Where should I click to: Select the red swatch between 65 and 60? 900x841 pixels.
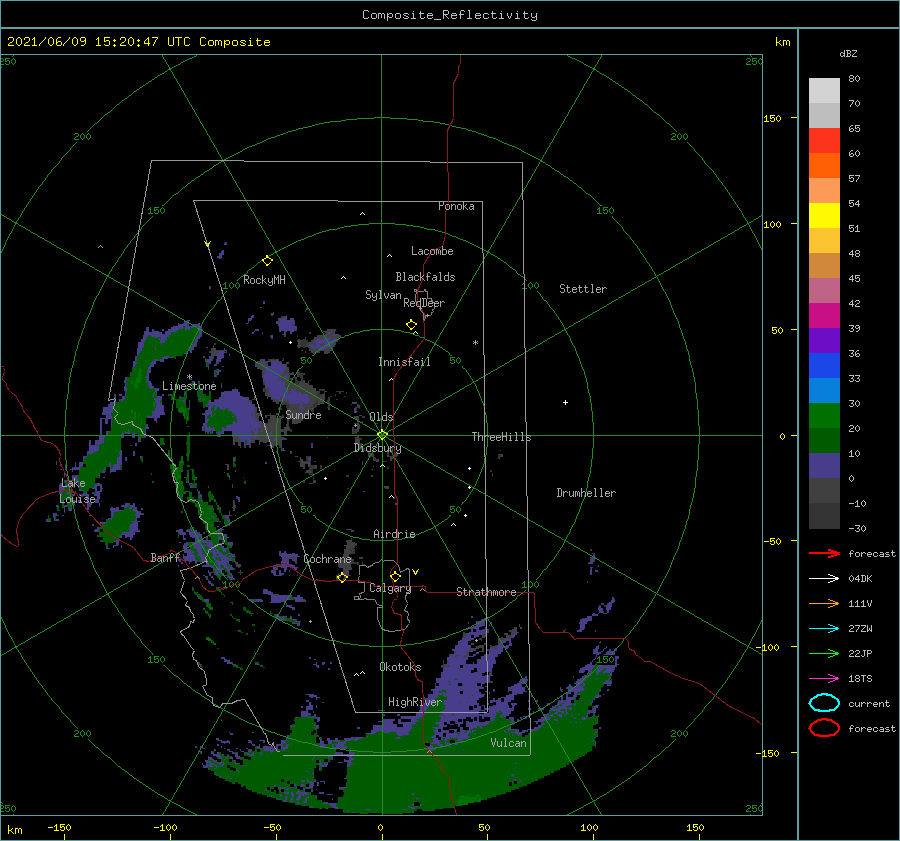point(824,141)
